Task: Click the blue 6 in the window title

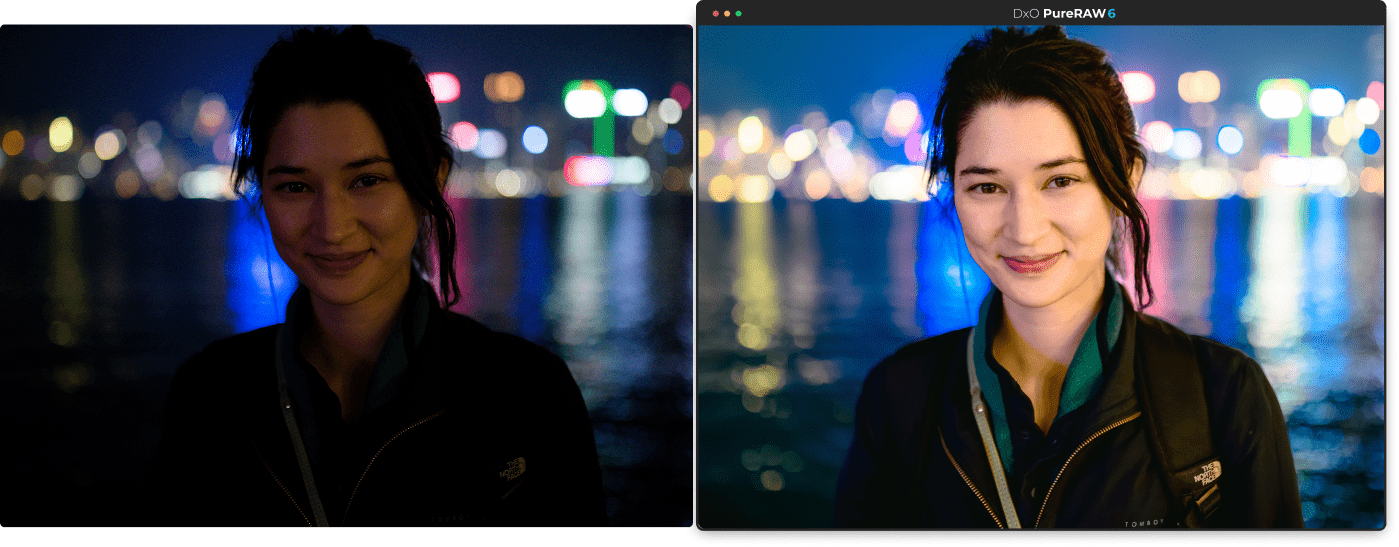Action: (x=1110, y=13)
